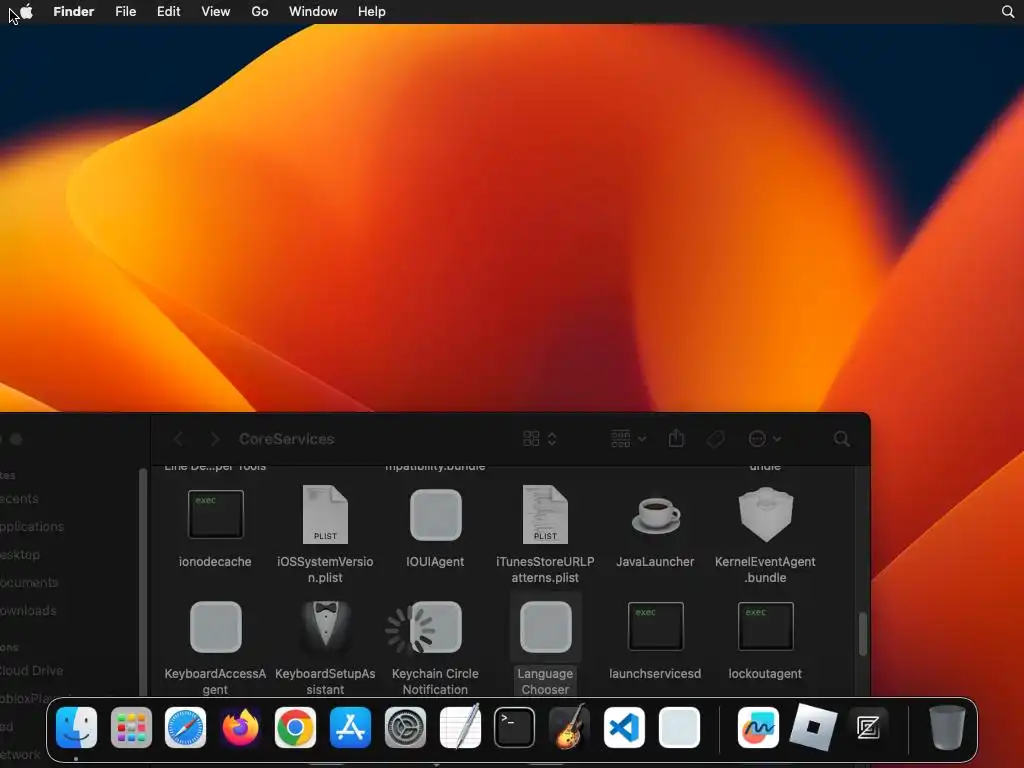
Task: Open iCloud Drive in Finder sidebar
Action: (31, 671)
